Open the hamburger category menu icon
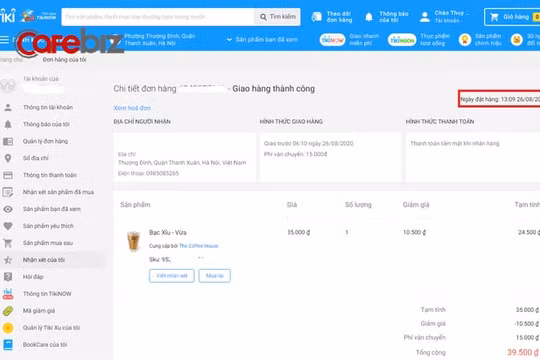The width and height of the screenshot is (540, 360). (4, 40)
